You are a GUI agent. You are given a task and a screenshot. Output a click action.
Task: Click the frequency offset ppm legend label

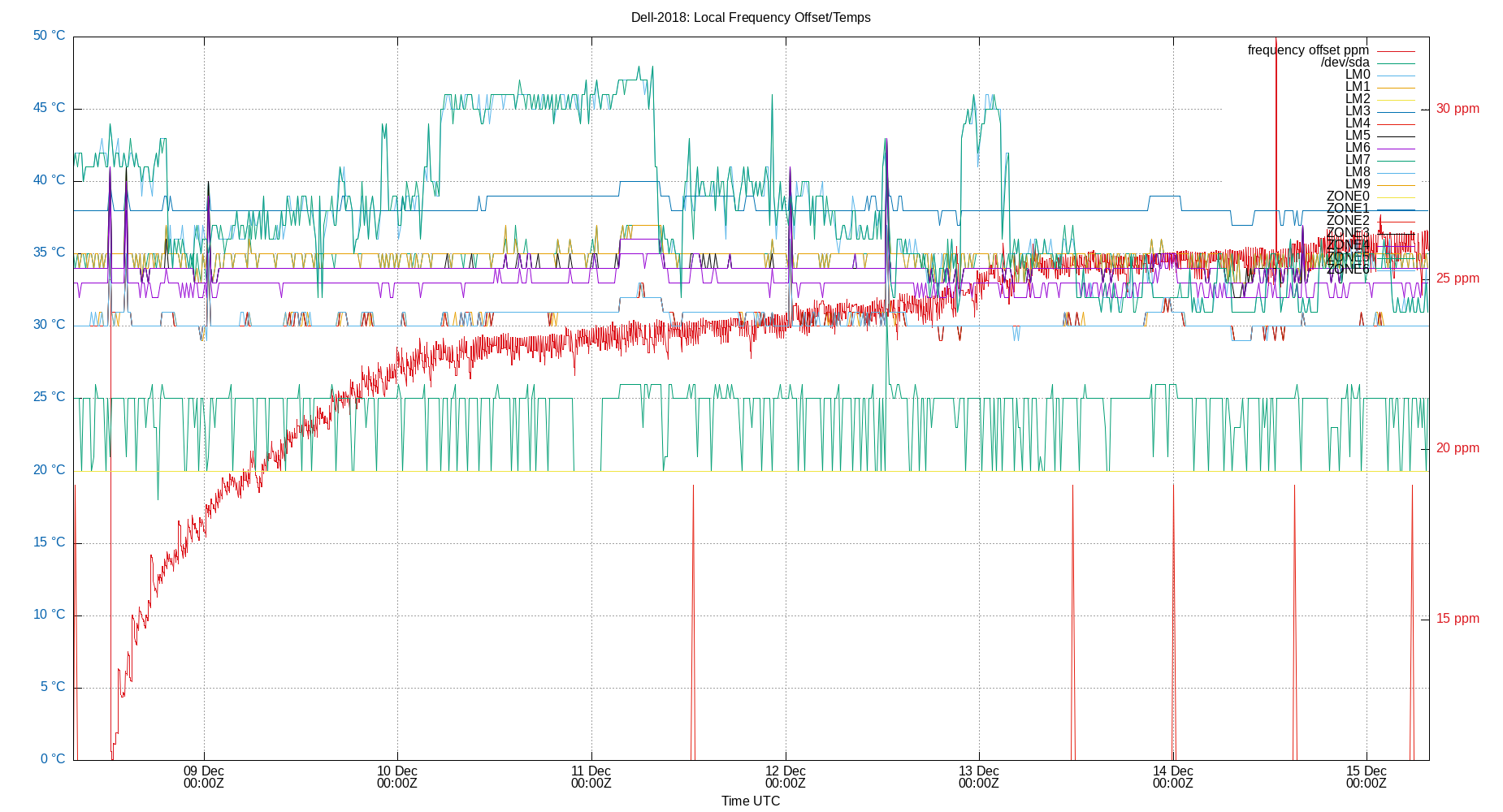(1306, 50)
